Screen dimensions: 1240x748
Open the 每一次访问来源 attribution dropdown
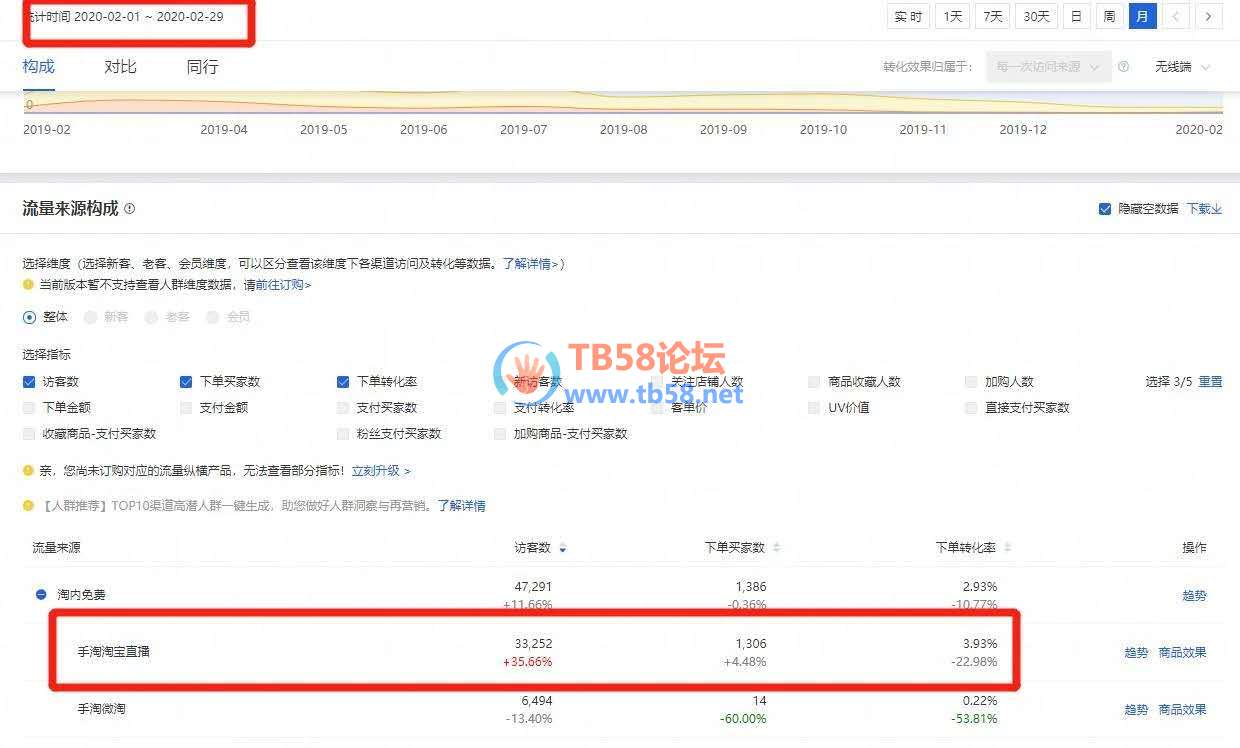(1048, 67)
